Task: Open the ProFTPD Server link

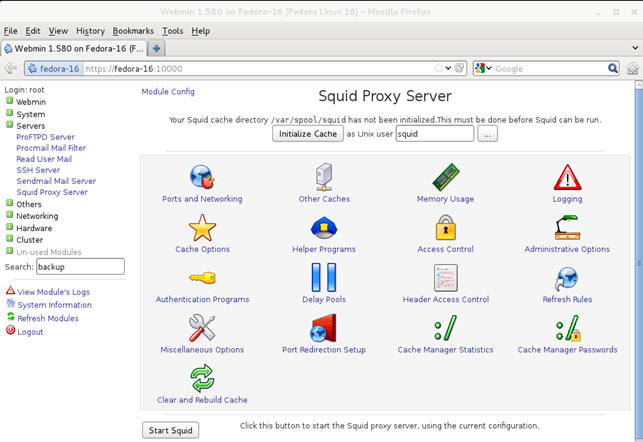Action: point(46,137)
